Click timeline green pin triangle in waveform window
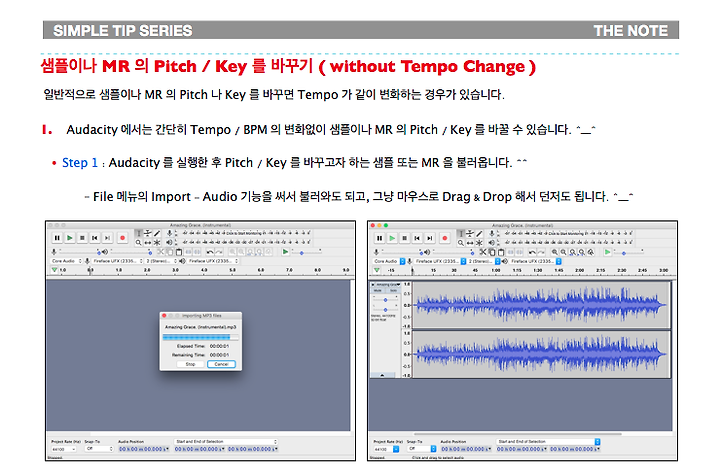720x473 pixels. pyautogui.click(x=377, y=270)
